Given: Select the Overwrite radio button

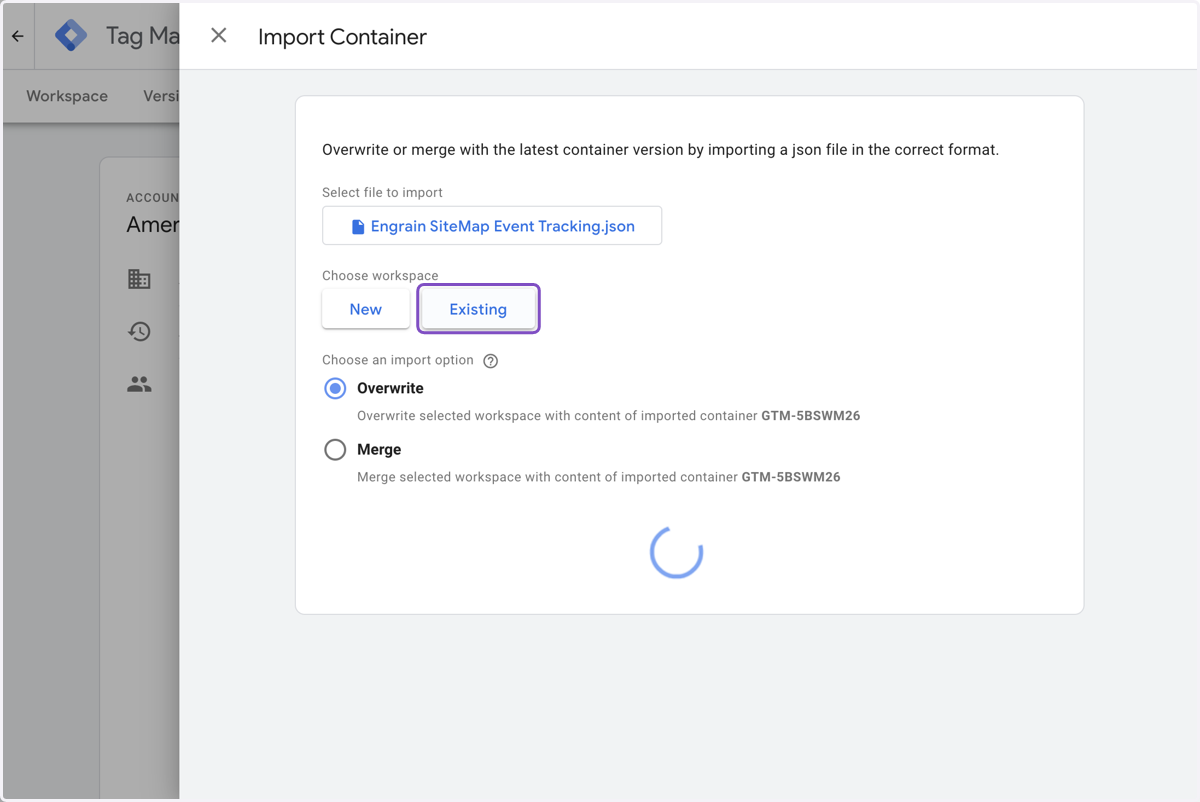Looking at the screenshot, I should [336, 389].
